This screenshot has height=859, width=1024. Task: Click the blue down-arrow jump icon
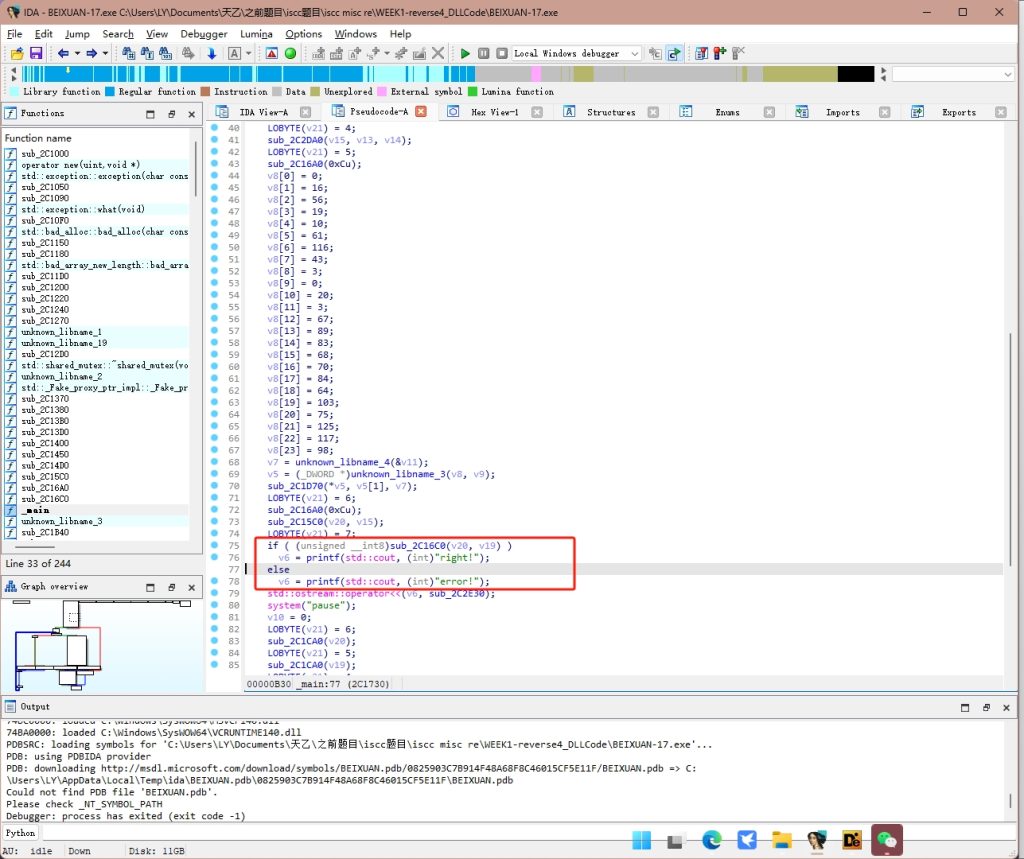[x=212, y=54]
